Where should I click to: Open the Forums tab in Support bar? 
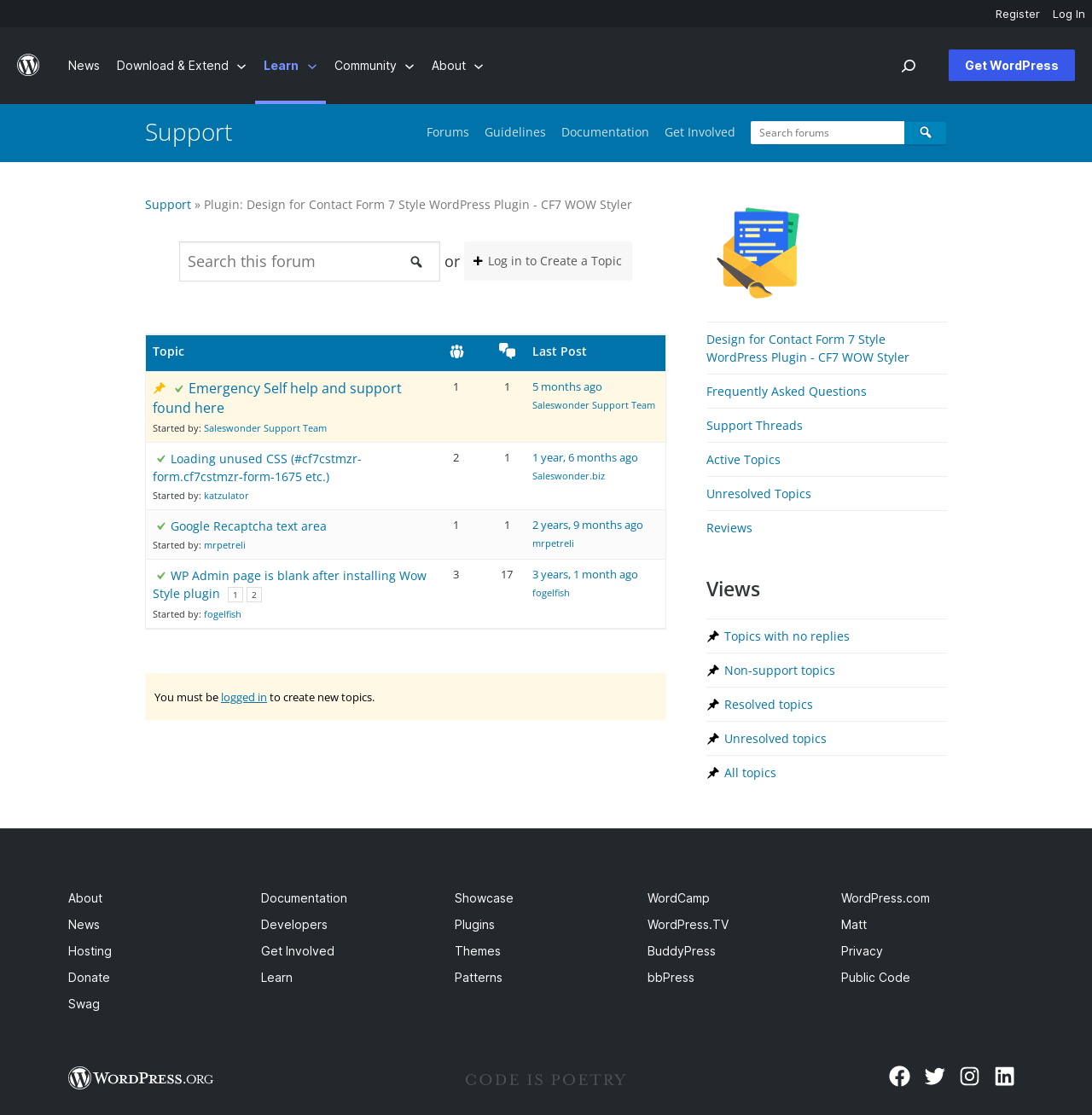coord(448,132)
